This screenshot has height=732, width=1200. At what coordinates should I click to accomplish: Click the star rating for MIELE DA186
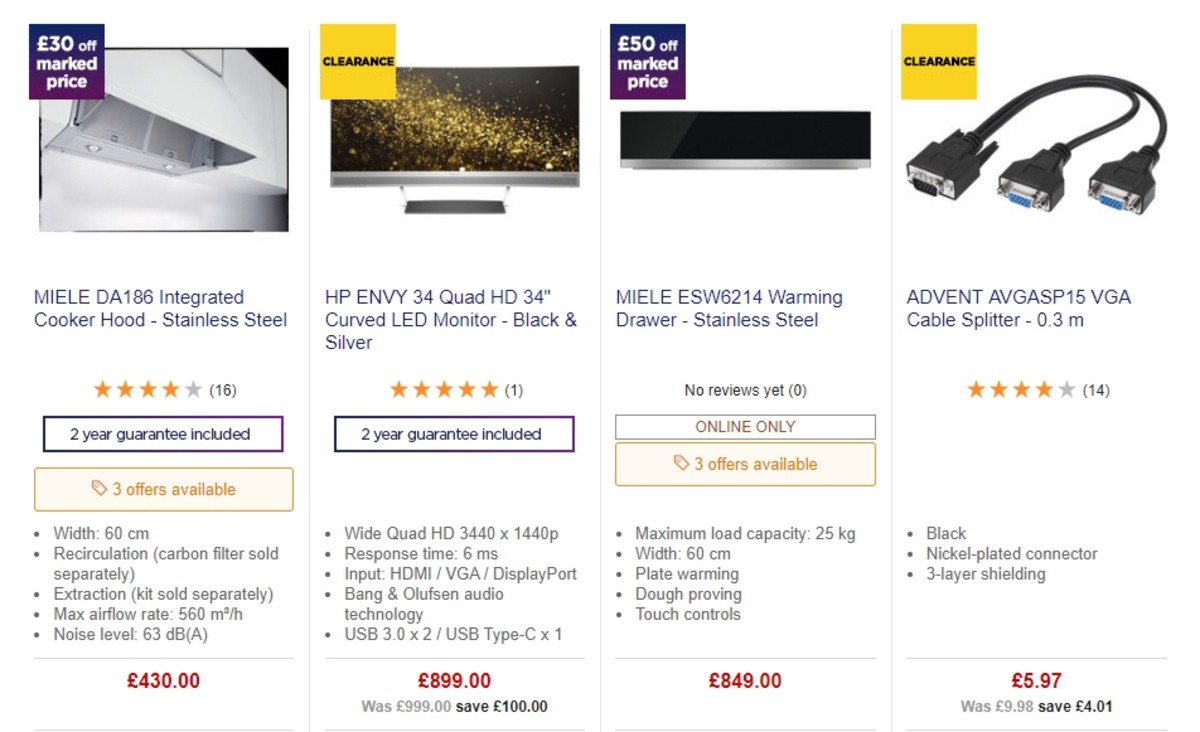(x=145, y=390)
